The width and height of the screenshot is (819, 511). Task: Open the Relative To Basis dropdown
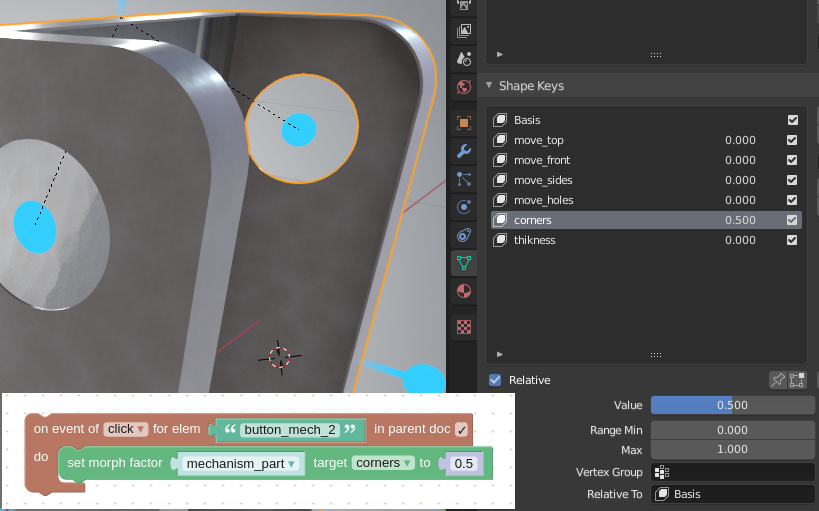[732, 494]
